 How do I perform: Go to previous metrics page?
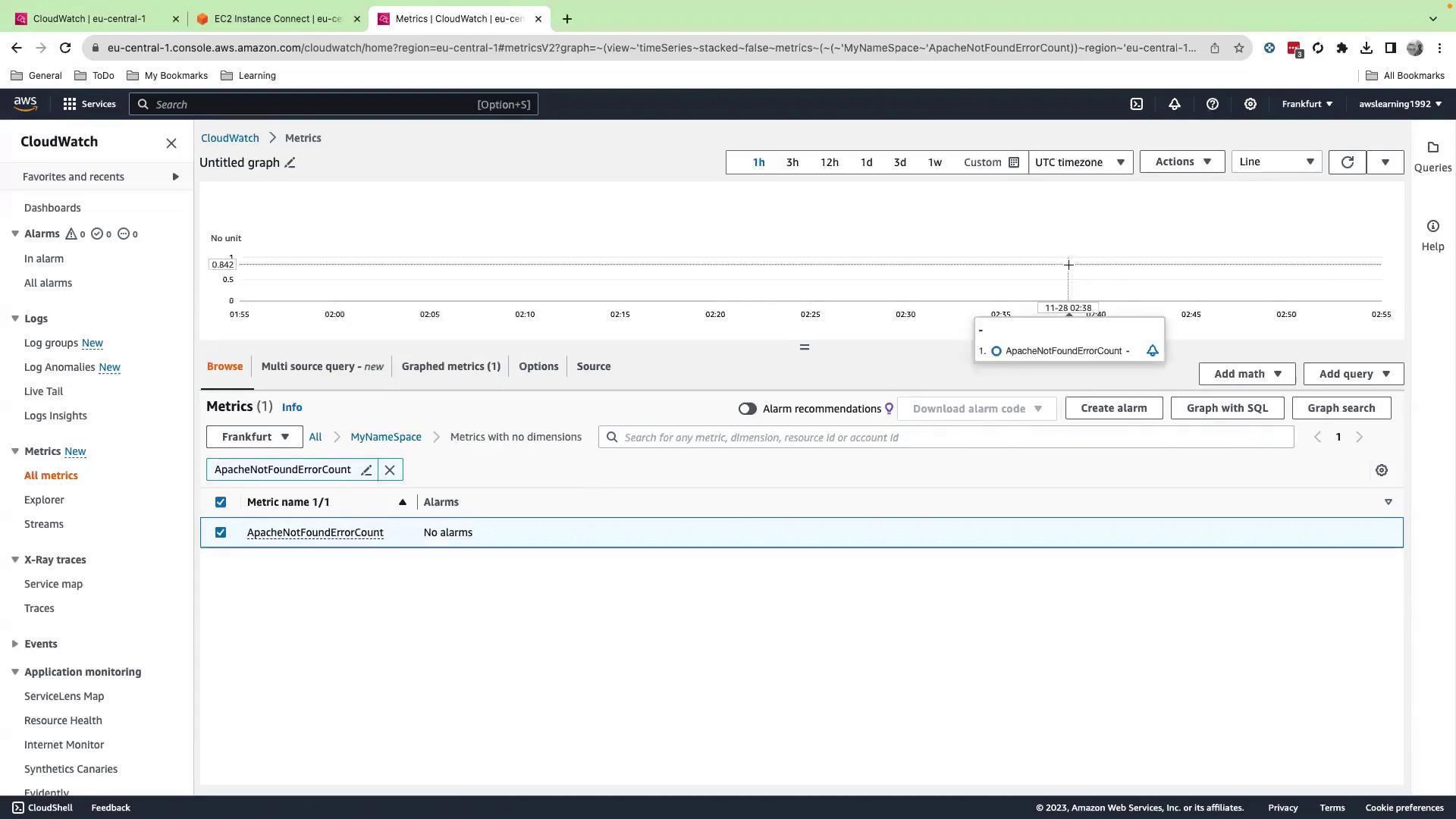pos(1317,437)
